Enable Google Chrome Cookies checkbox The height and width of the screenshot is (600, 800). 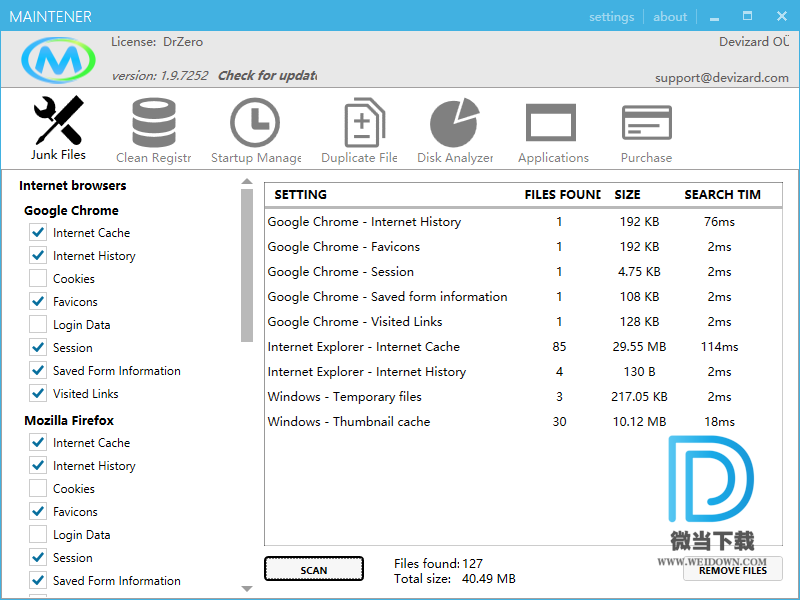coord(38,279)
